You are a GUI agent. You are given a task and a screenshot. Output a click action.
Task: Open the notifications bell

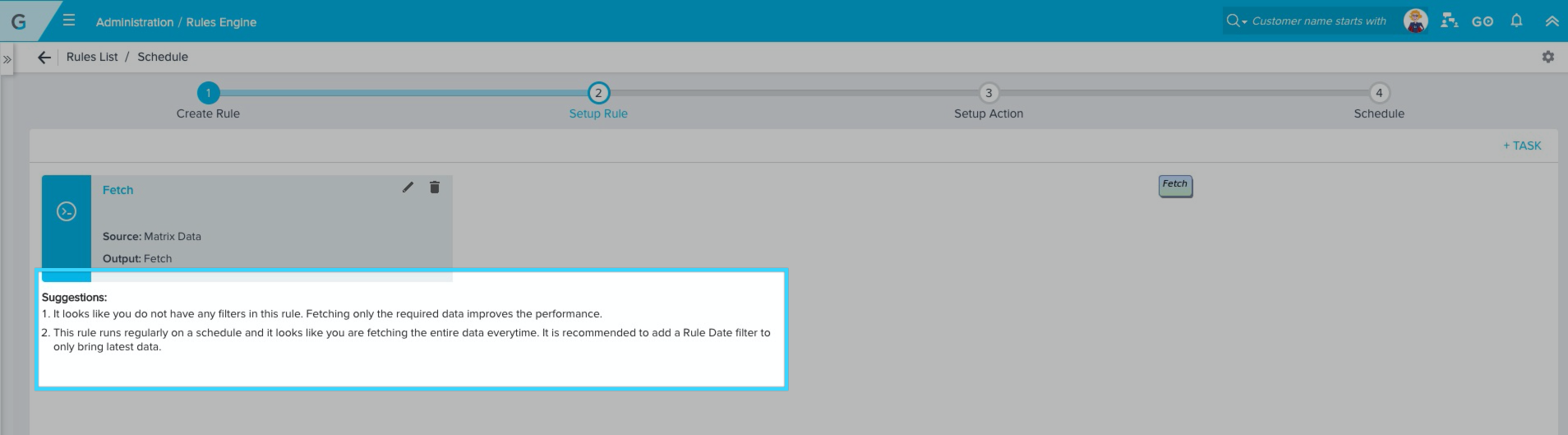click(1516, 21)
